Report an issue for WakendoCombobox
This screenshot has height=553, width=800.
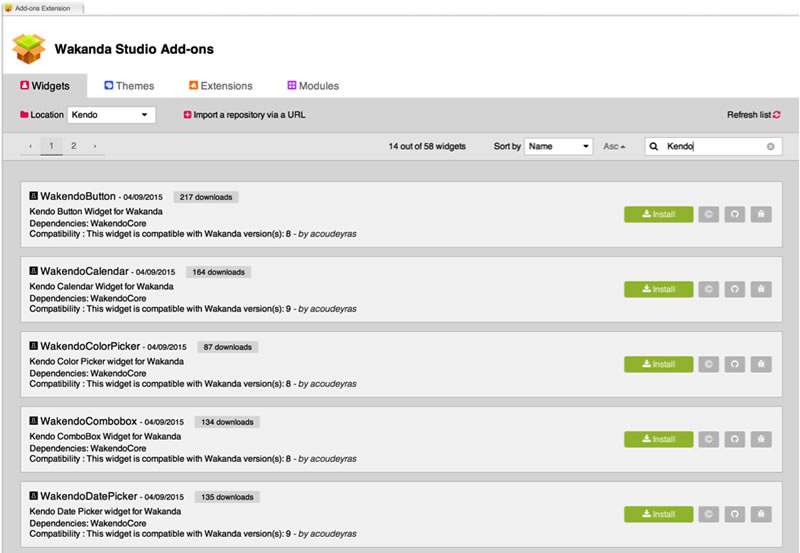[x=761, y=439]
